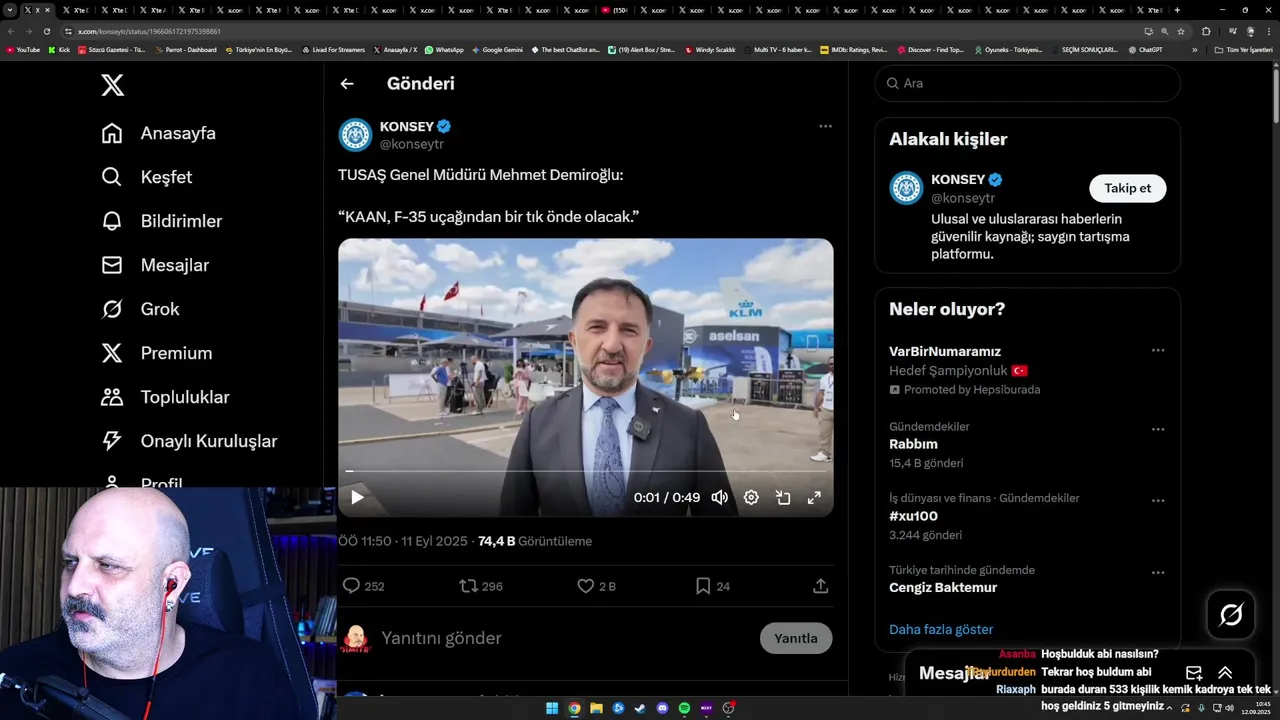Open Cengiz Baktemur trend

pos(943,587)
